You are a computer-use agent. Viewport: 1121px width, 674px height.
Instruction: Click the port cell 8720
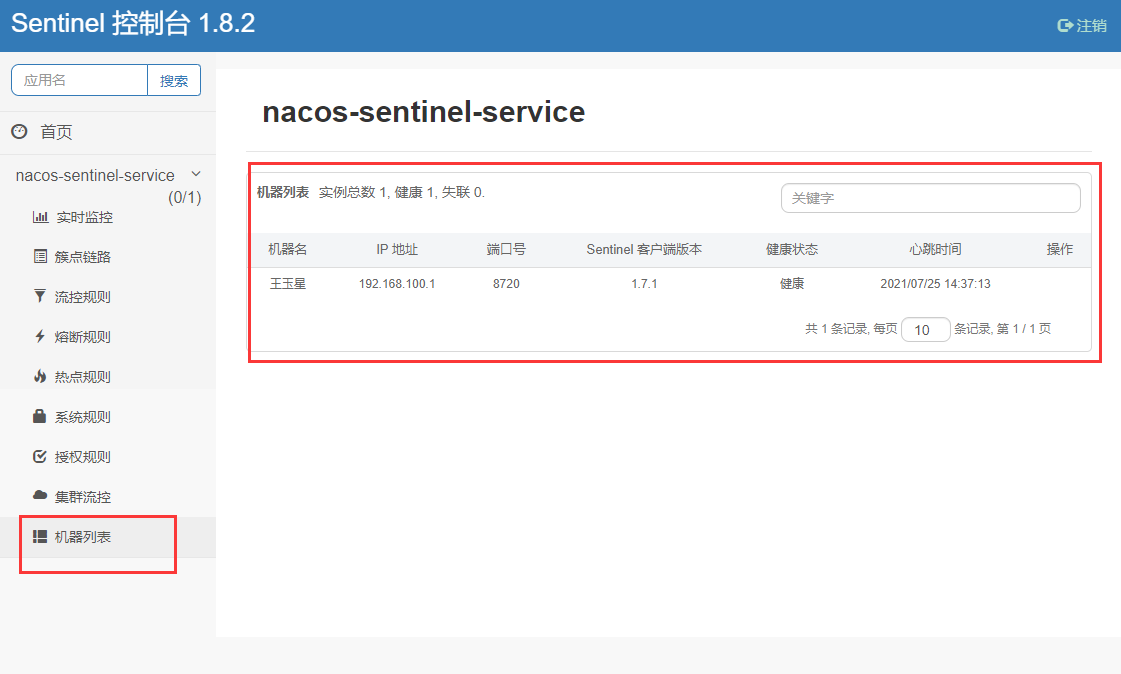(506, 284)
